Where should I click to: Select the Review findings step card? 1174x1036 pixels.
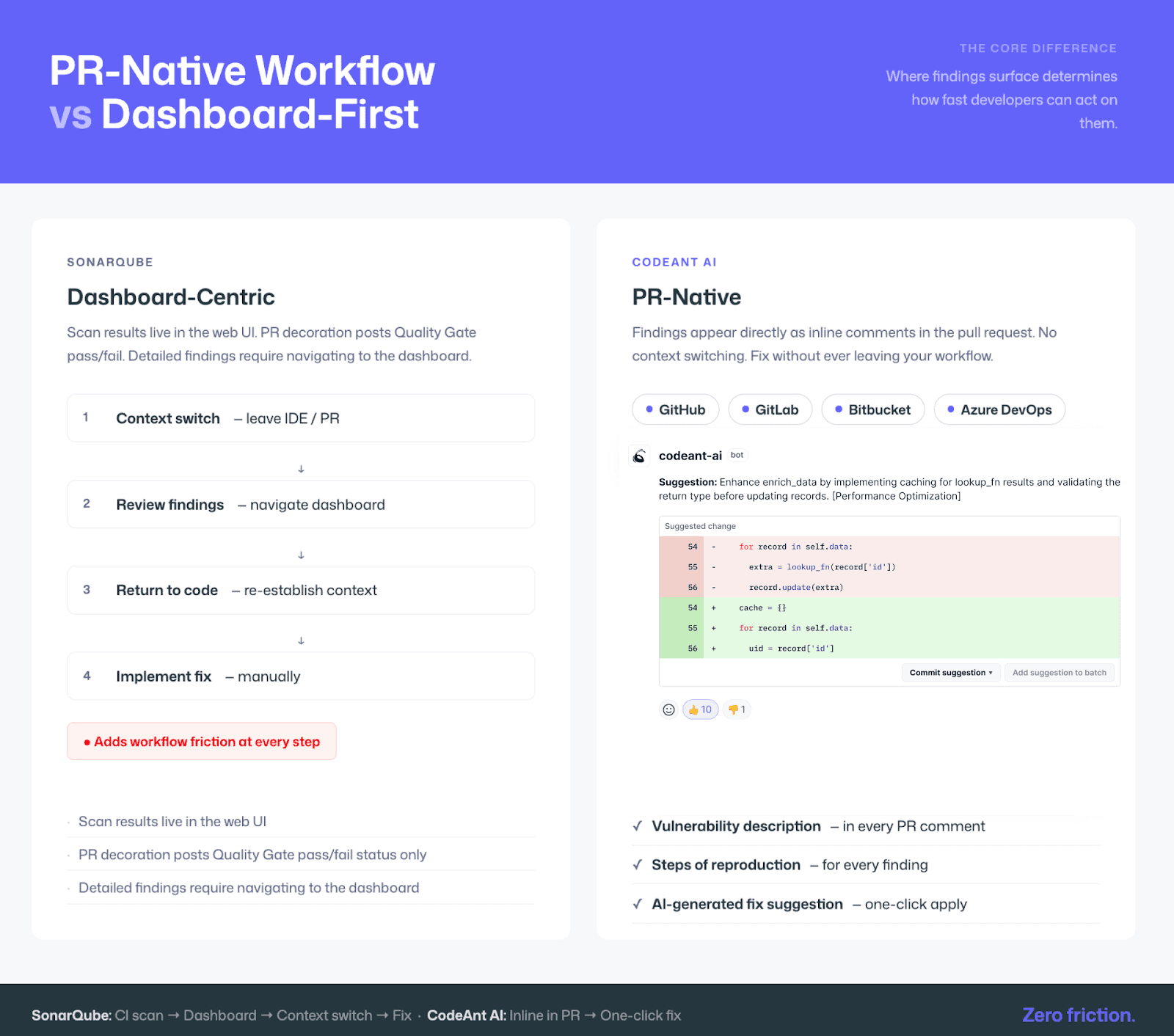tap(301, 504)
